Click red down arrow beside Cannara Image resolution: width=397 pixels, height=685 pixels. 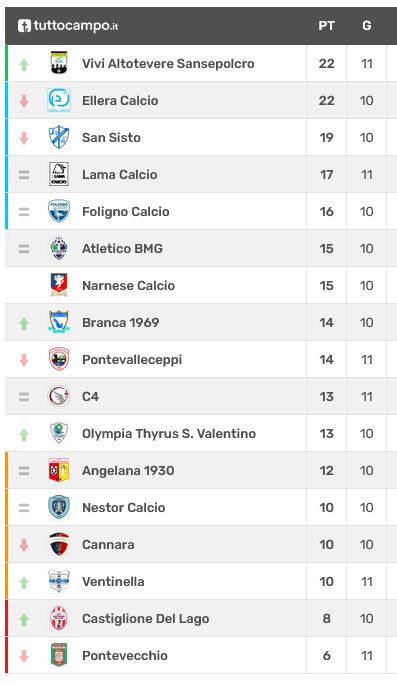coord(24,545)
